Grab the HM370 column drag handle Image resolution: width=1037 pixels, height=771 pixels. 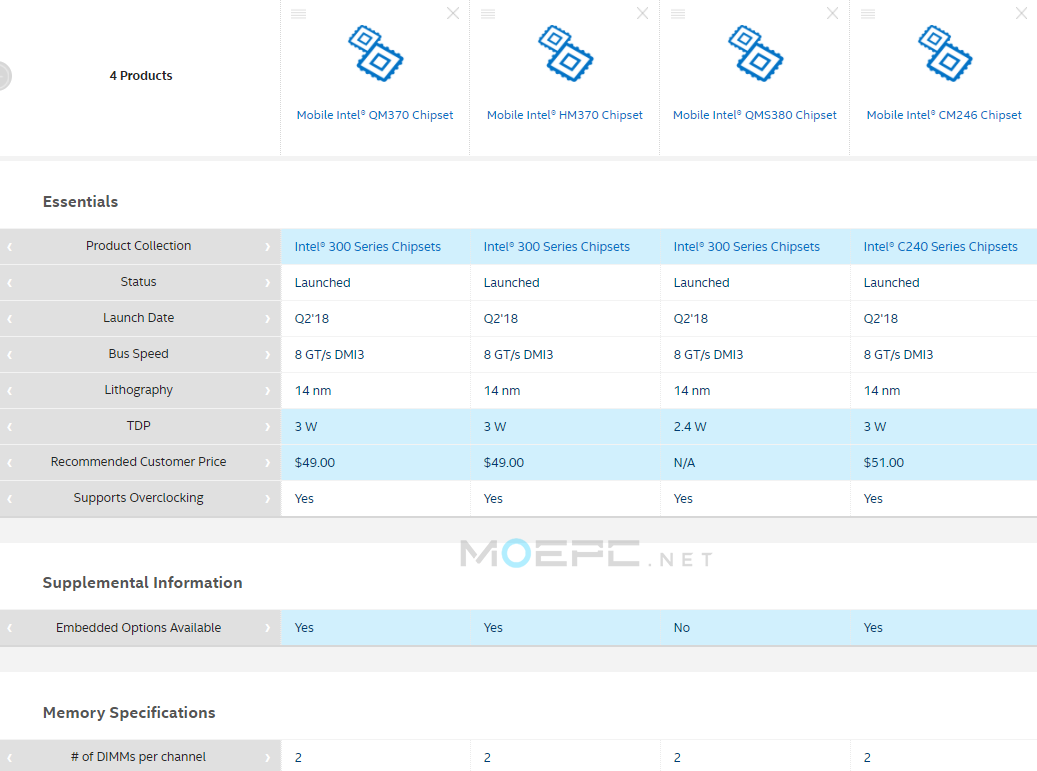488,14
